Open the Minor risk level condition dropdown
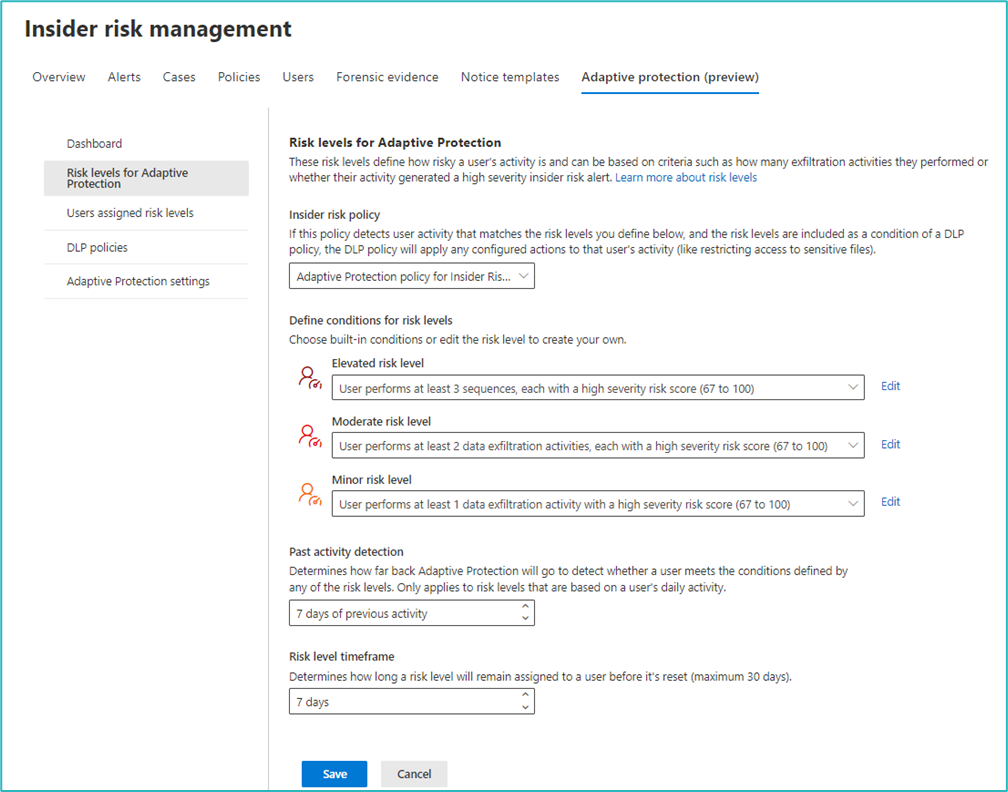The width and height of the screenshot is (1008, 792). pyautogui.click(x=854, y=503)
